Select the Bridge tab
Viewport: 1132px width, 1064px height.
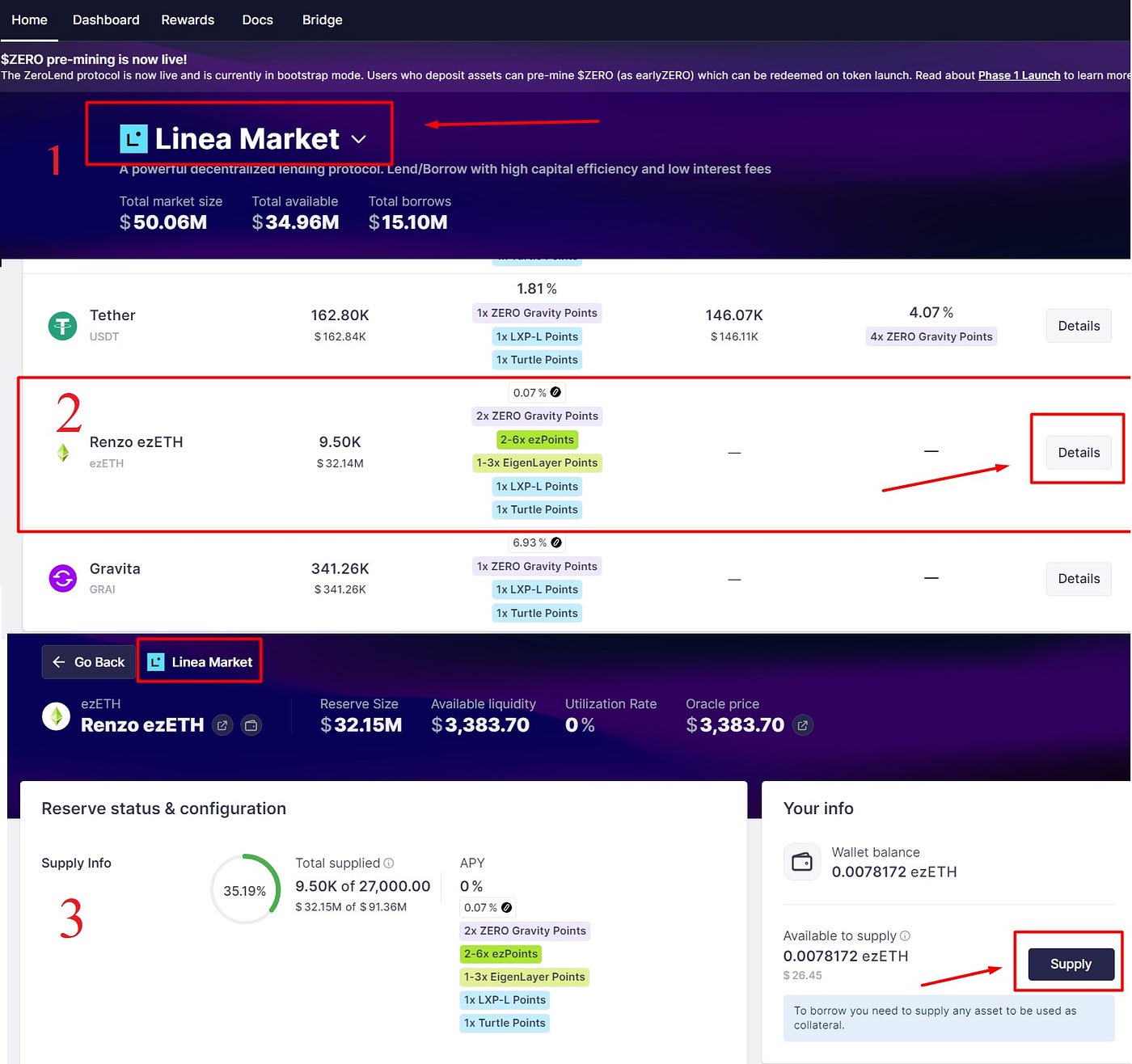pyautogui.click(x=323, y=19)
